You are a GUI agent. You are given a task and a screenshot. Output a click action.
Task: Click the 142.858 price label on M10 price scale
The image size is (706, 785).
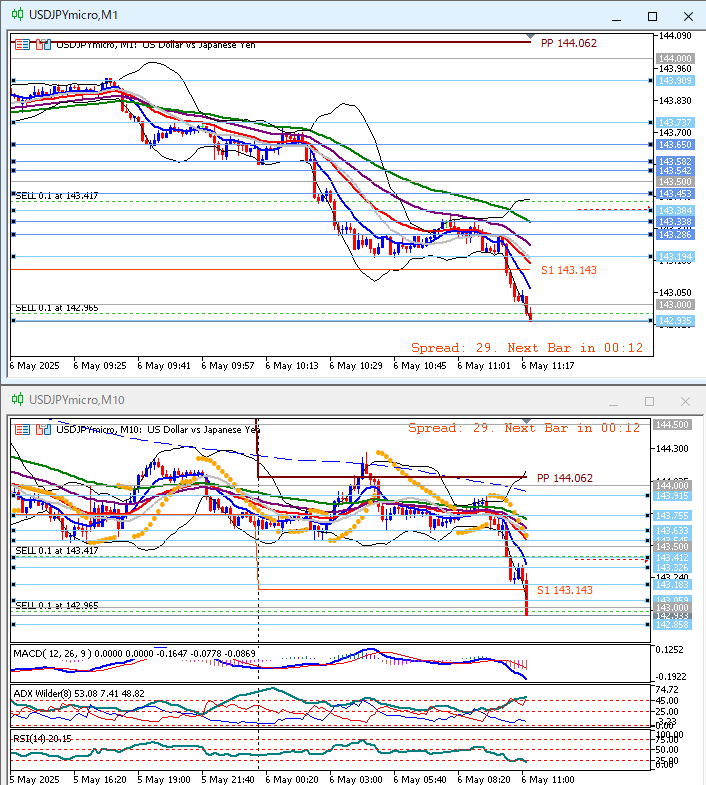coord(672,625)
